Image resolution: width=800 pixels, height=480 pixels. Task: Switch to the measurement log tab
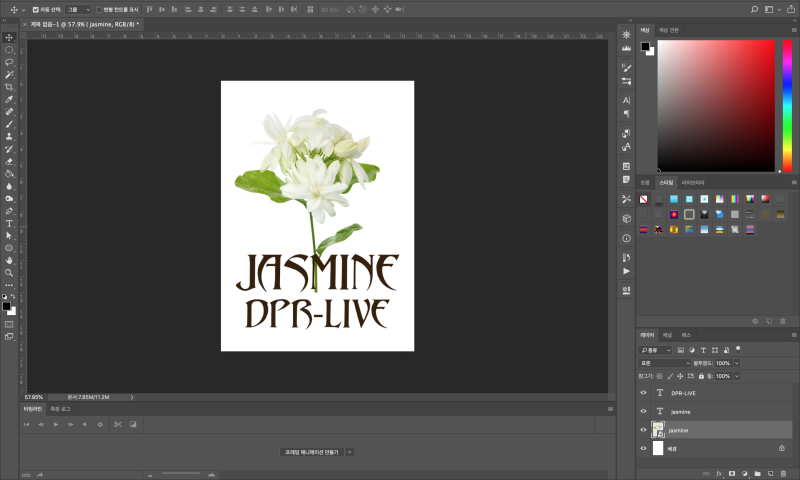coord(60,409)
